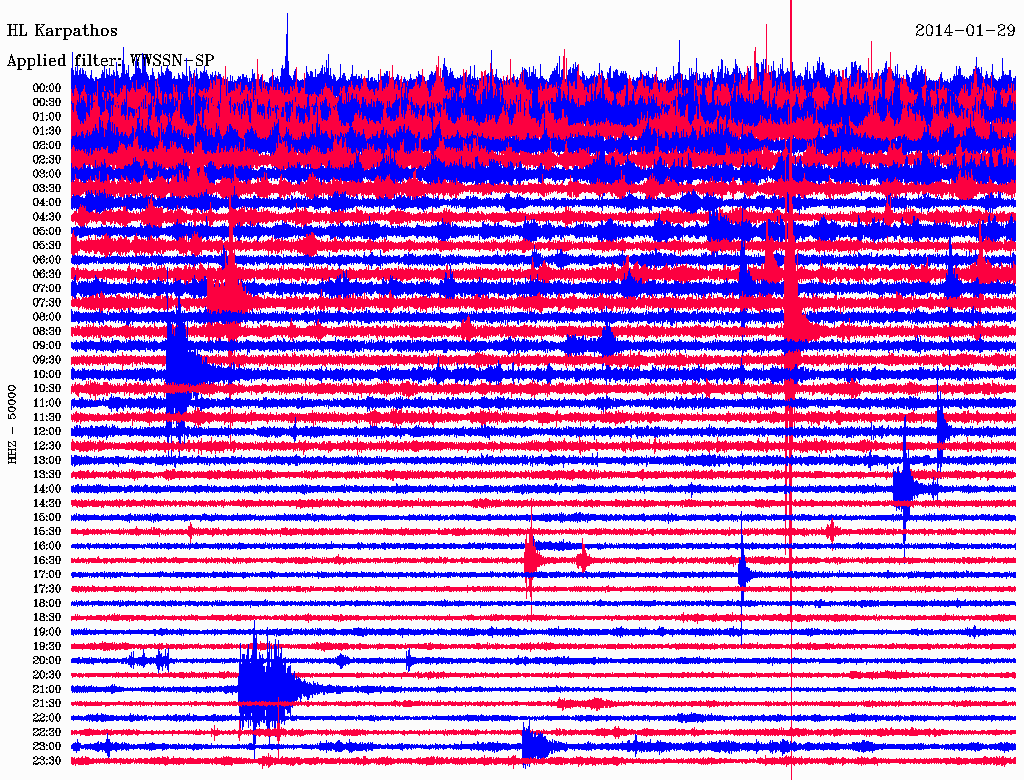Click the 23:30 time label
The width and height of the screenshot is (1024, 780).
coord(47,760)
